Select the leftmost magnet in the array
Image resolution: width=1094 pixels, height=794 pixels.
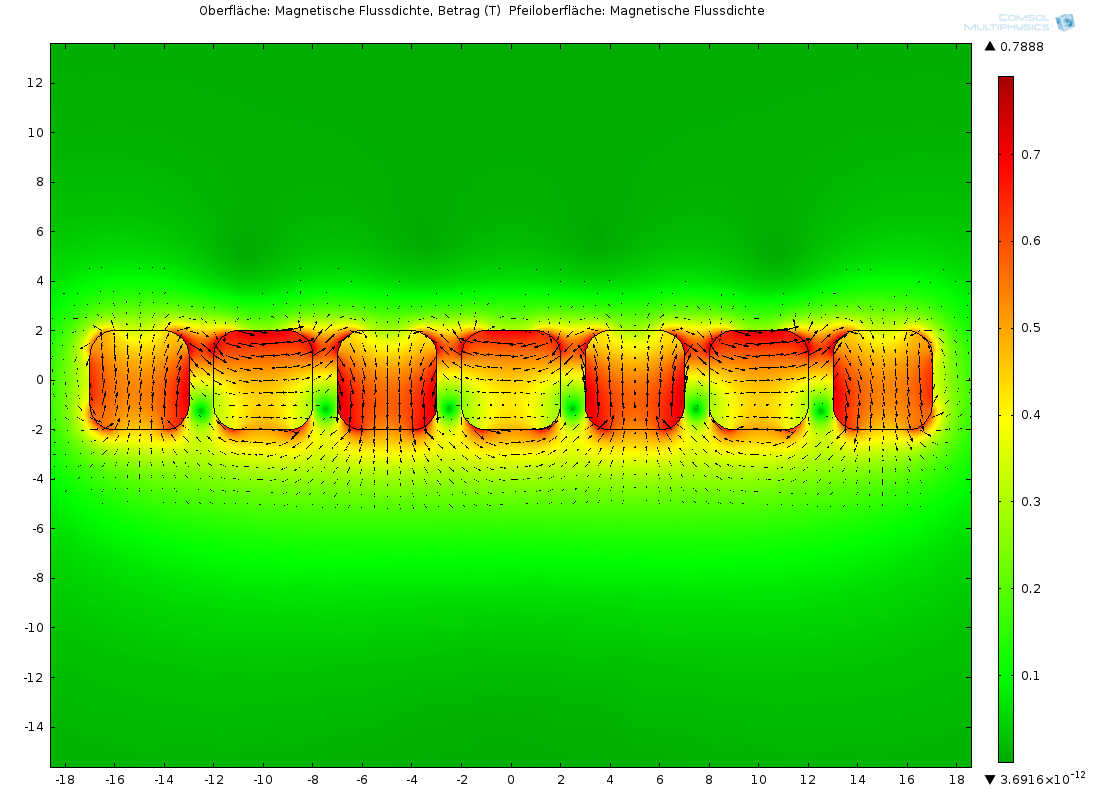coord(139,380)
